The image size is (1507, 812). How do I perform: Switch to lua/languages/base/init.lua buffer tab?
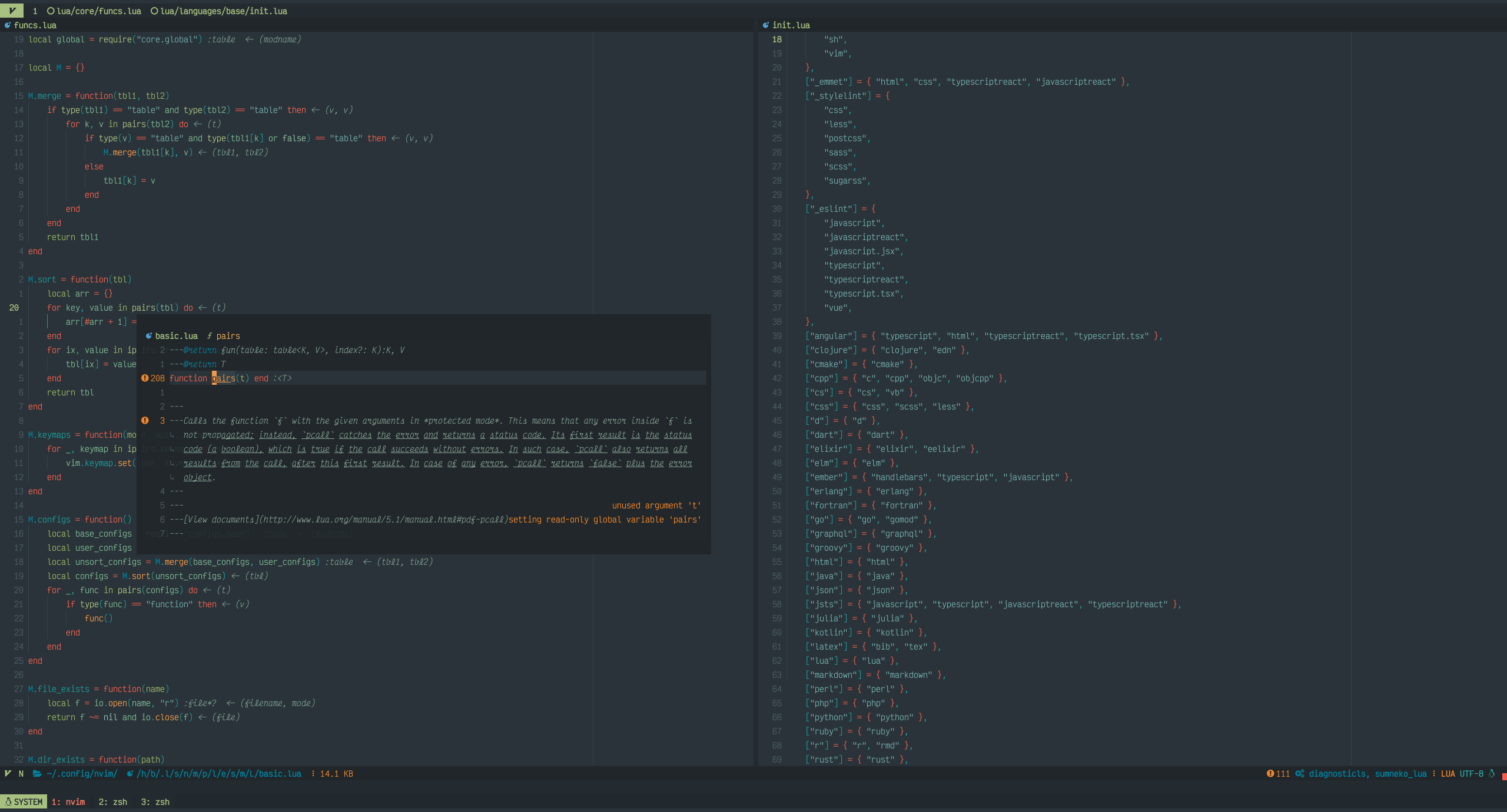[x=219, y=11]
